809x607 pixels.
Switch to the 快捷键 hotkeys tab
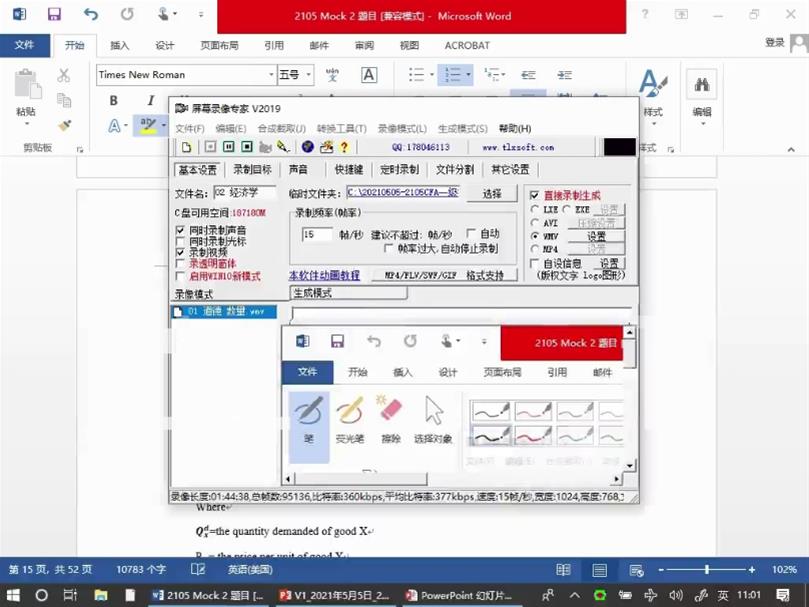[x=349, y=169]
